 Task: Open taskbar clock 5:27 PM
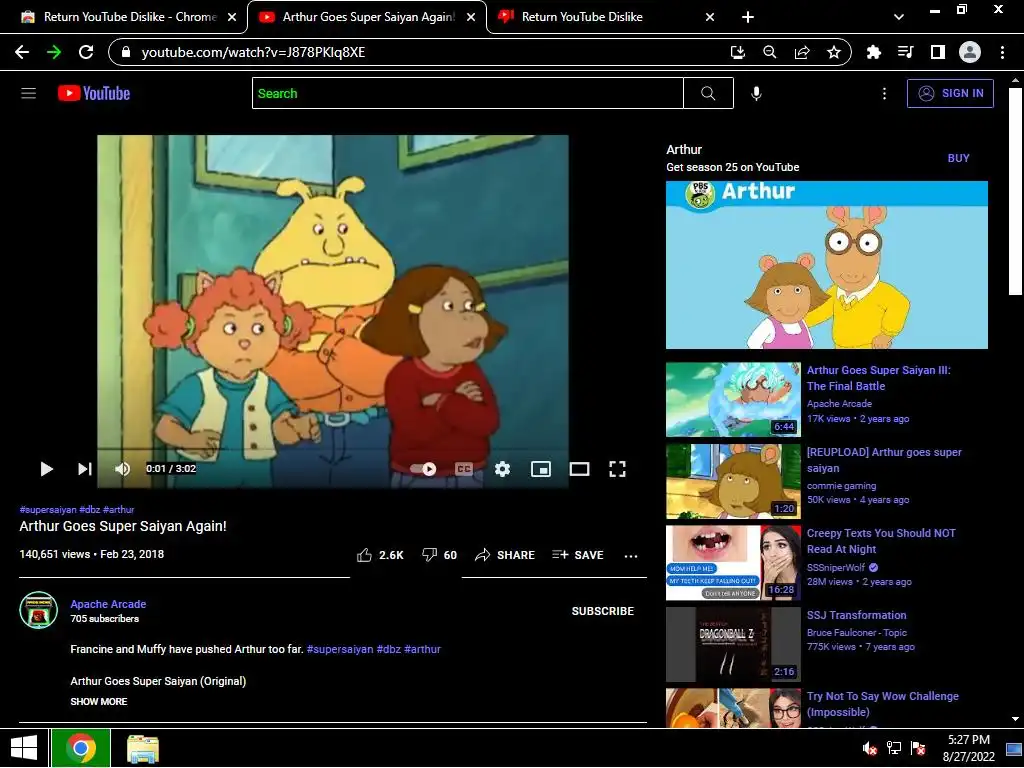click(968, 748)
